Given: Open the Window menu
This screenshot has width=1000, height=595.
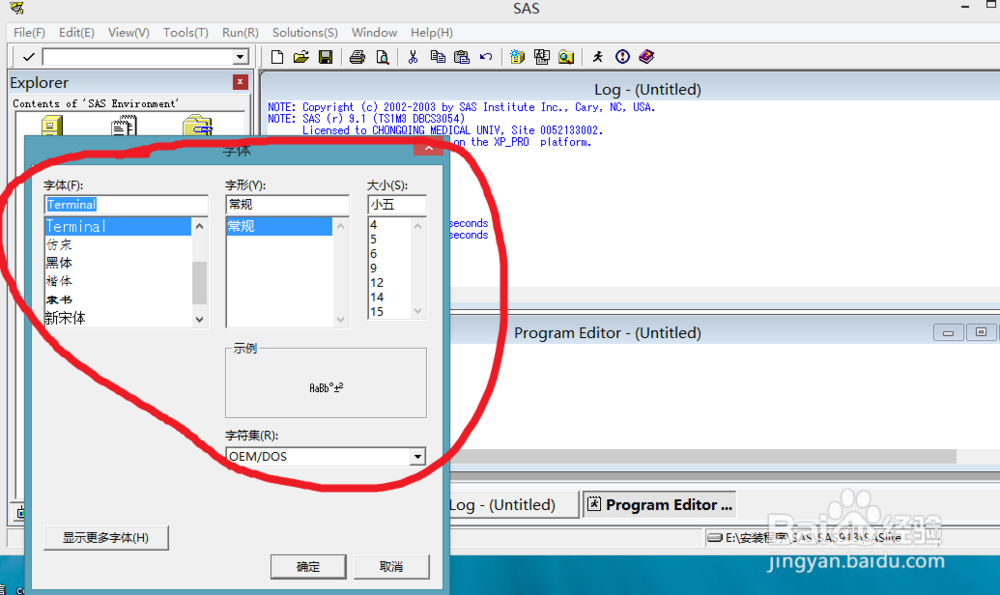Looking at the screenshot, I should pos(374,33).
